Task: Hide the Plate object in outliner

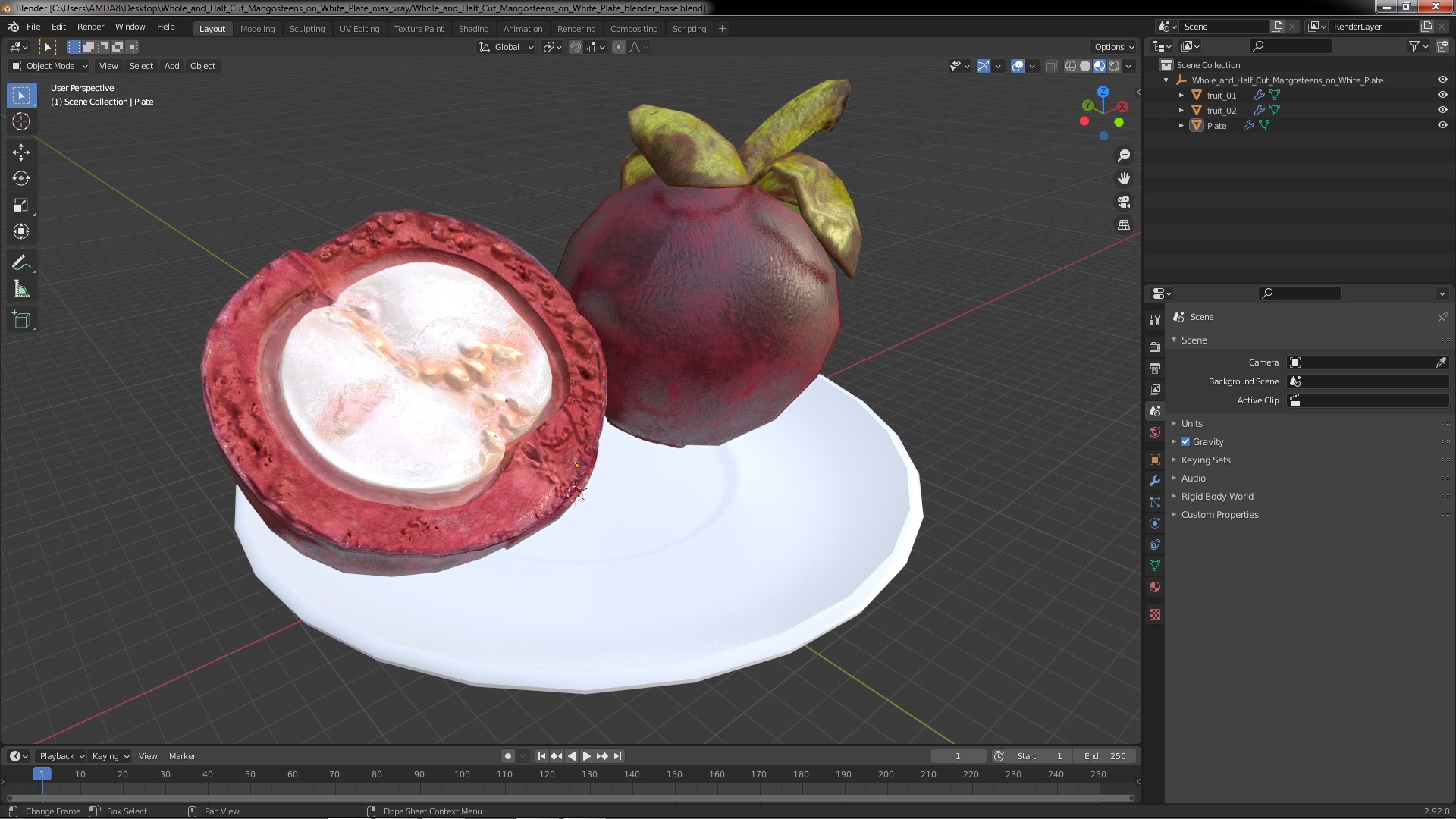Action: click(1442, 125)
